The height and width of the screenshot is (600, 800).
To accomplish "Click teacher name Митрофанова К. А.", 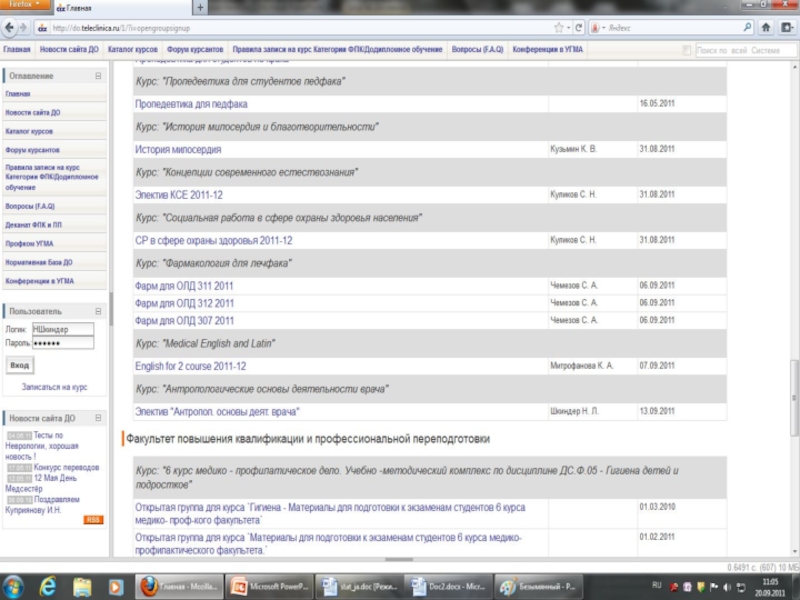I will pyautogui.click(x=582, y=365).
